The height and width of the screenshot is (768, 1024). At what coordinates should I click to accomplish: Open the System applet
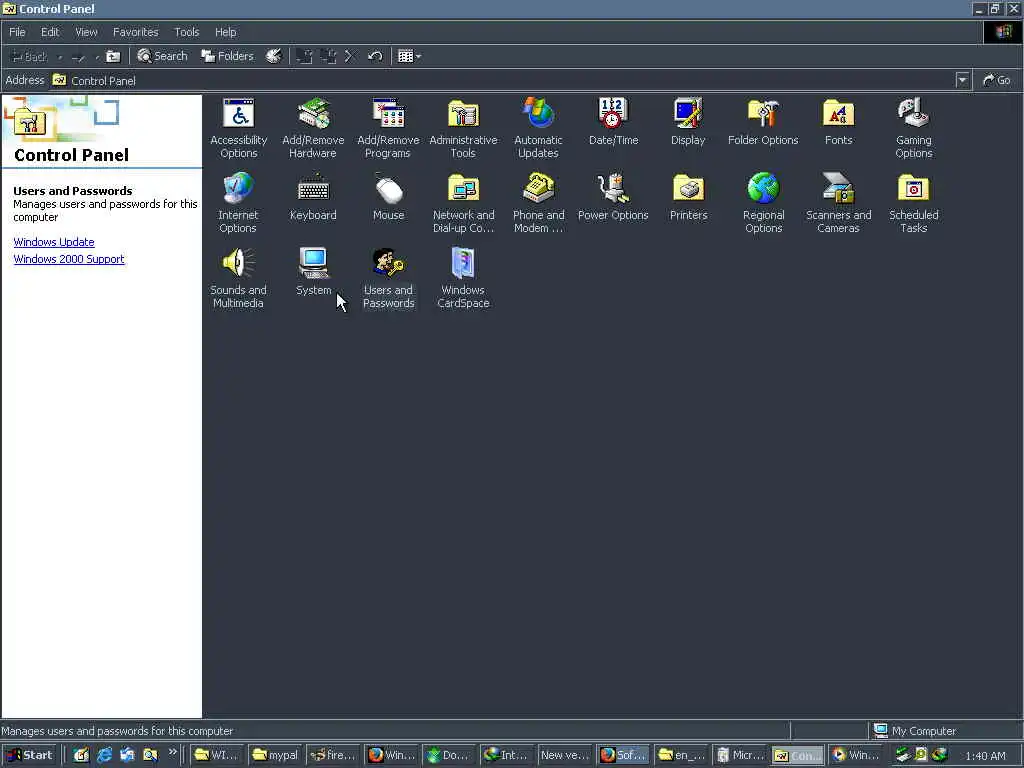[x=313, y=272]
